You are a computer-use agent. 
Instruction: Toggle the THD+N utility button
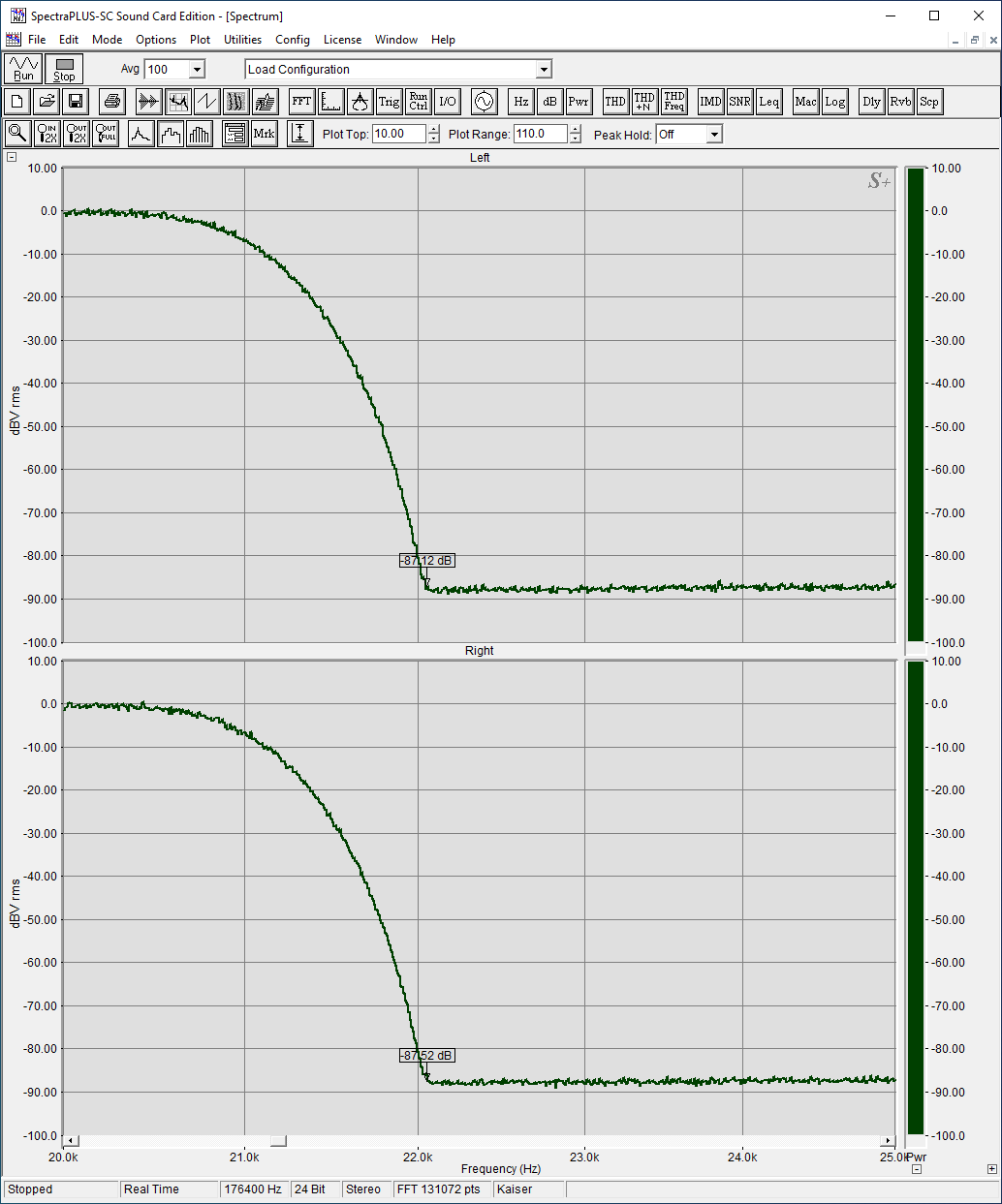(x=644, y=102)
